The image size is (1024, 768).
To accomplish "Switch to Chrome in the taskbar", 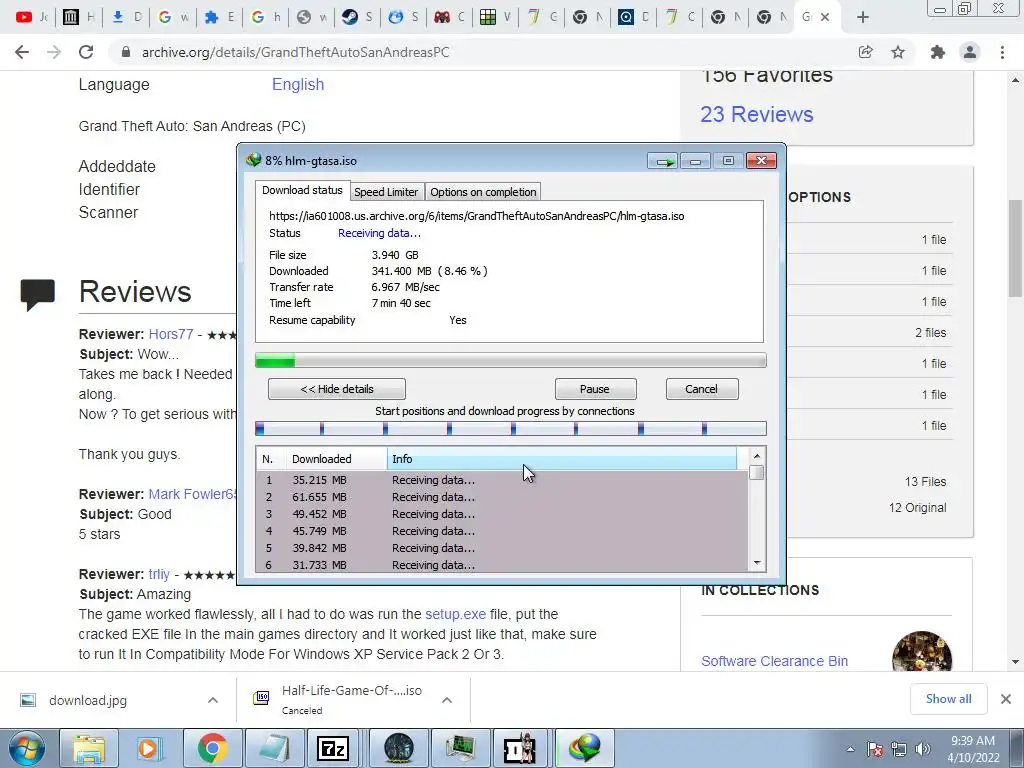I will (212, 748).
